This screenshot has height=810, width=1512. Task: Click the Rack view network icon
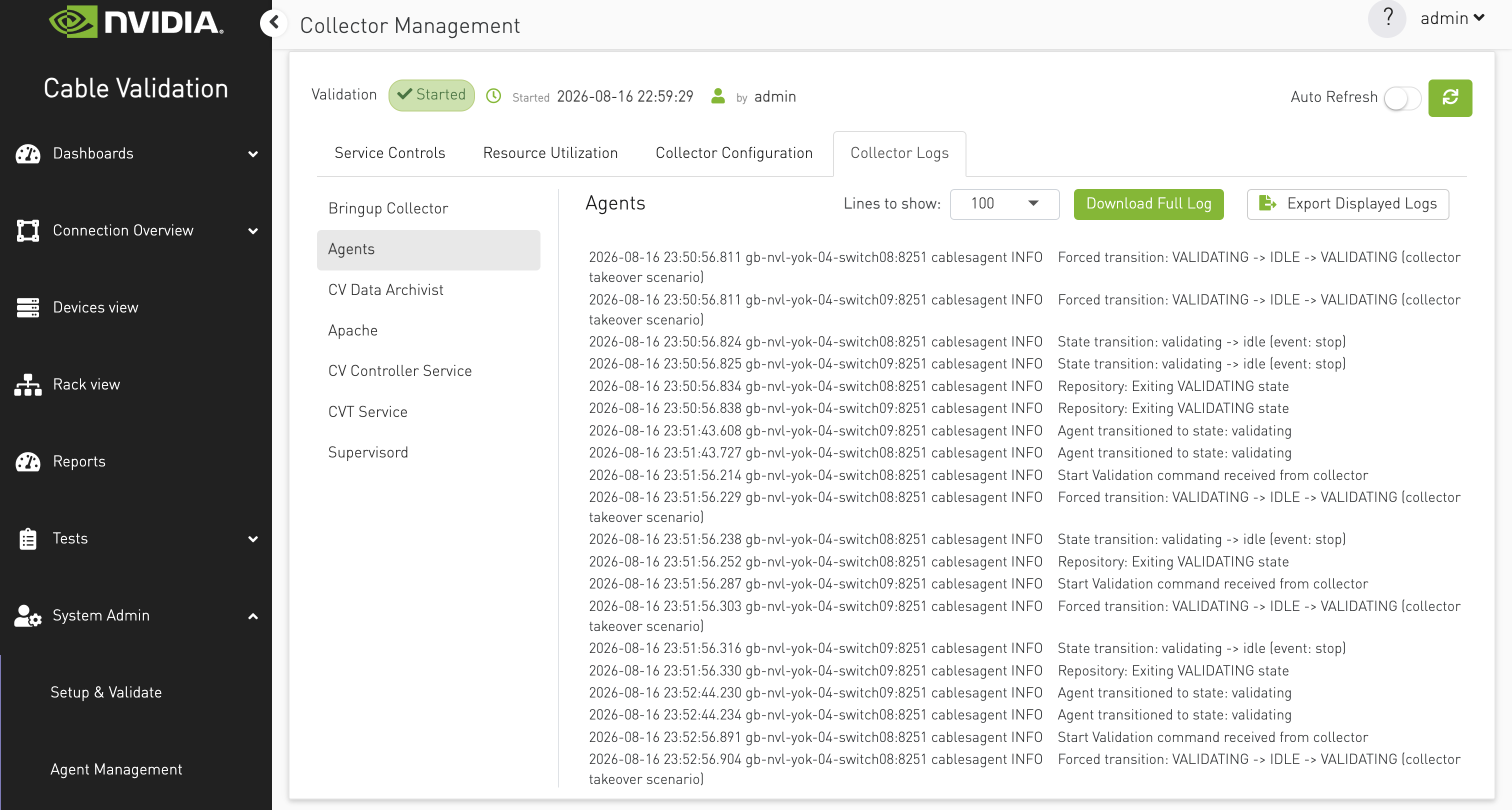coord(27,384)
